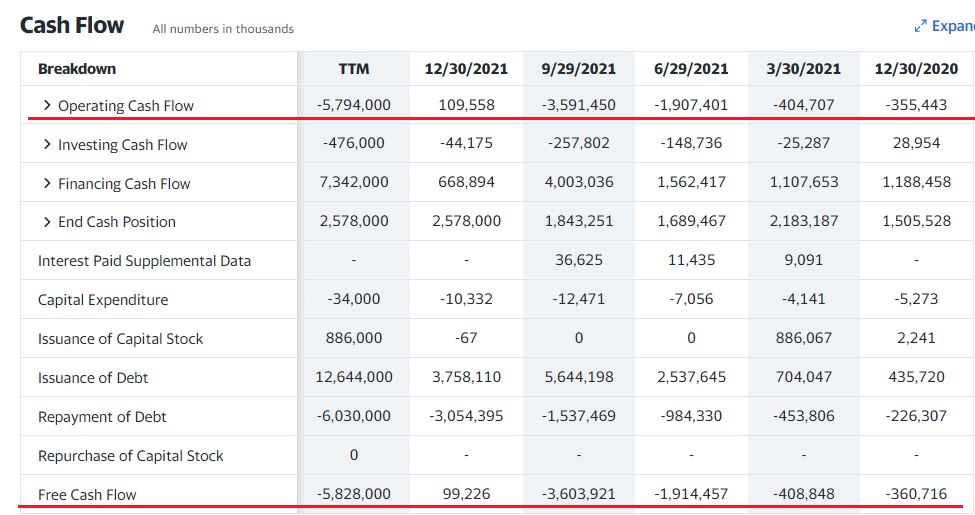The width and height of the screenshot is (975, 515).
Task: Click Interest Paid value 11,435
Action: [691, 259]
